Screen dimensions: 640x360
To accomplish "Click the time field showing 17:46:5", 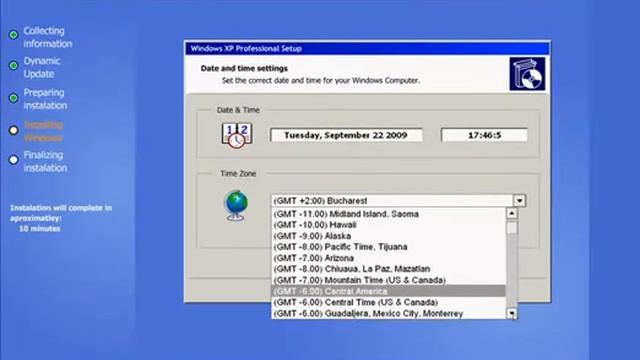I will click(x=484, y=135).
